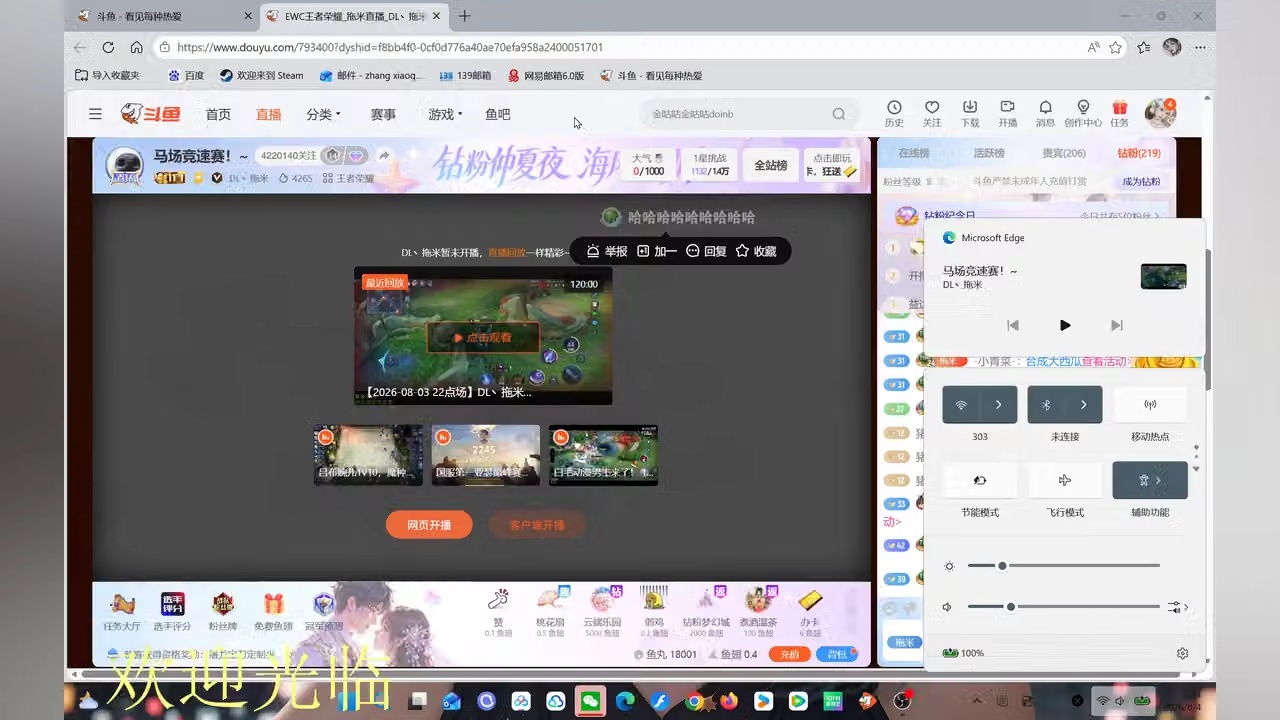Click the 全站榜 button

point(770,165)
